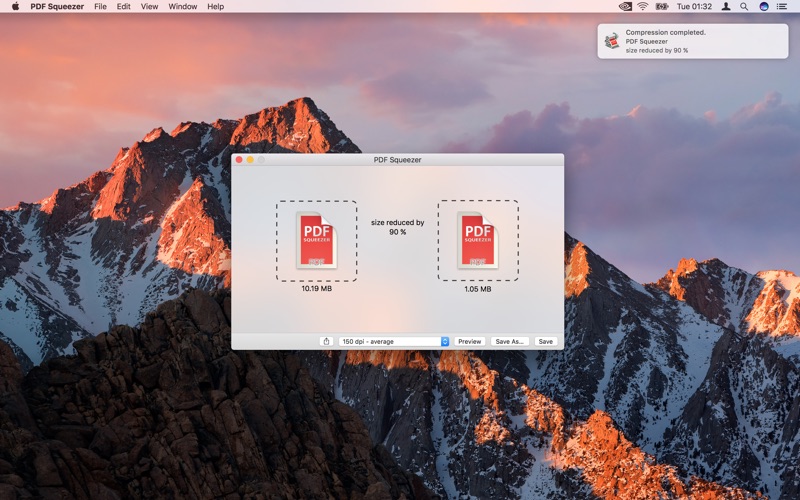The image size is (800, 500).
Task: Open the File menu
Action: point(100,6)
